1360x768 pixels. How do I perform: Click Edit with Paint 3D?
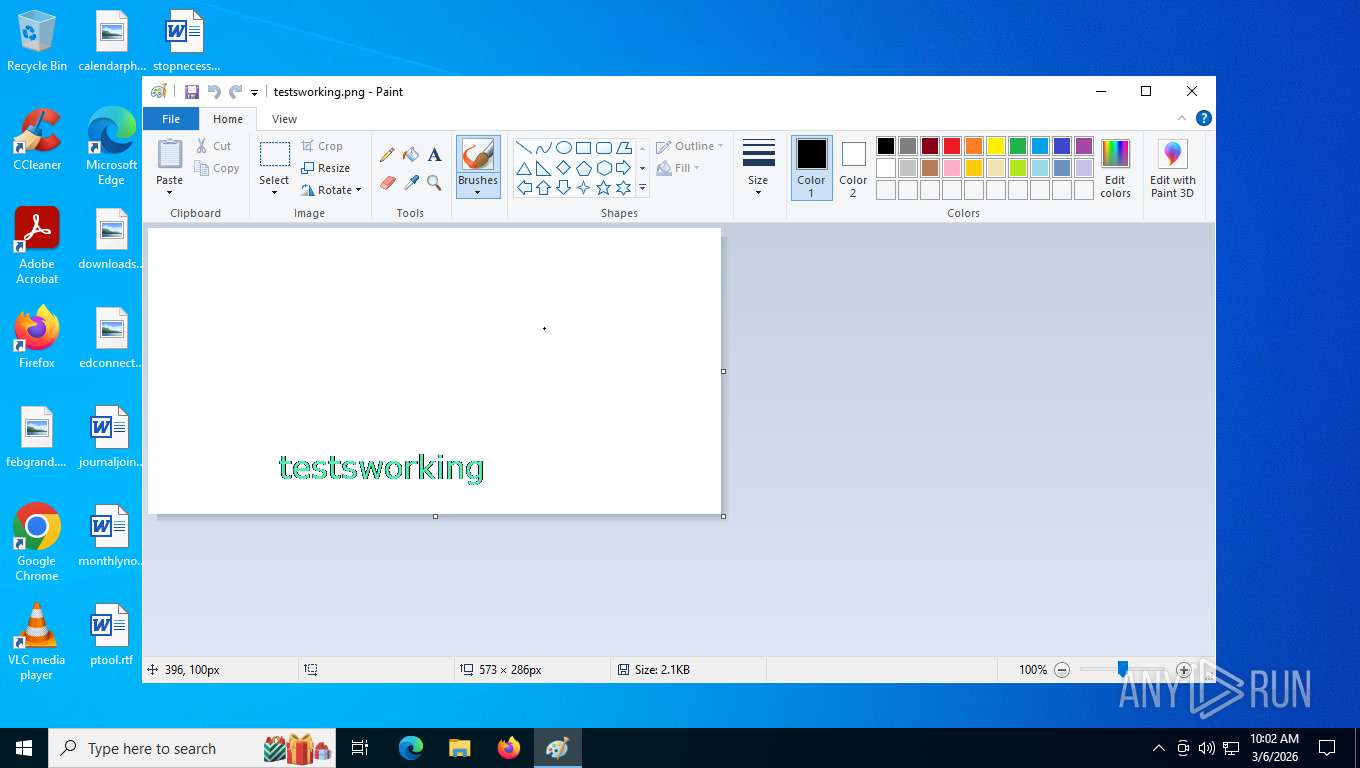[1172, 169]
